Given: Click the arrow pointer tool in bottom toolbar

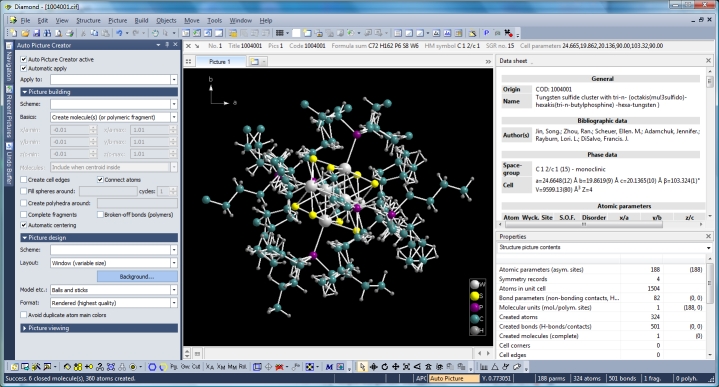Looking at the screenshot, I should (362, 367).
